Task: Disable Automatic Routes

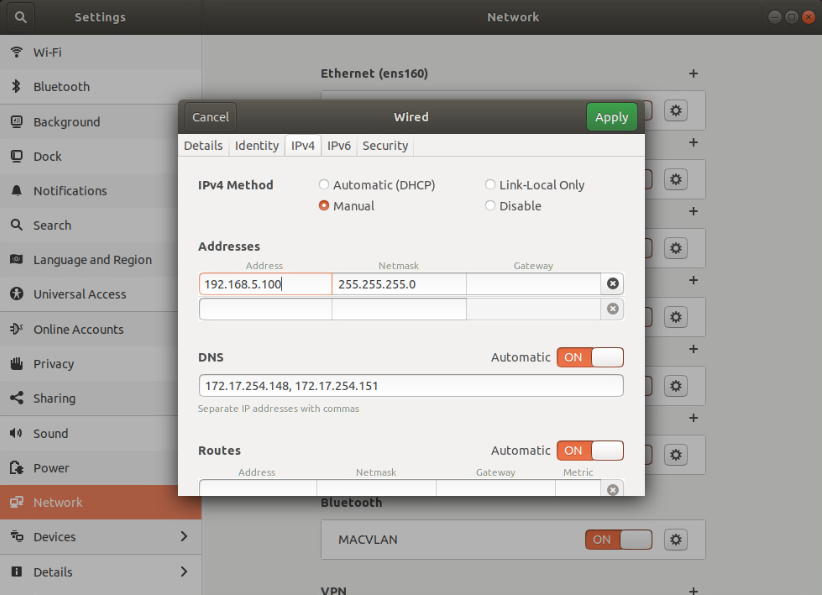Action: click(x=590, y=450)
